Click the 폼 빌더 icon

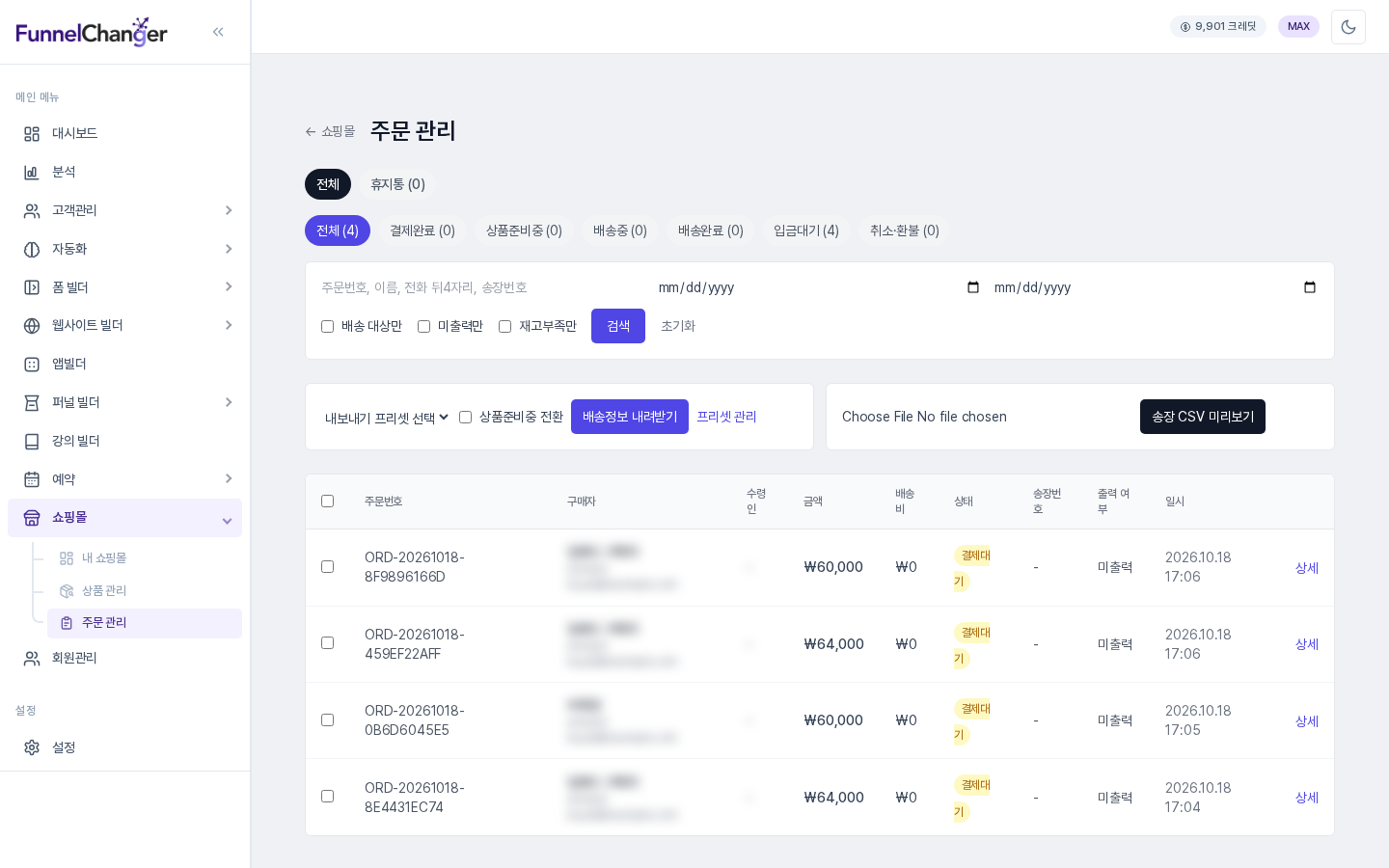pos(32,287)
